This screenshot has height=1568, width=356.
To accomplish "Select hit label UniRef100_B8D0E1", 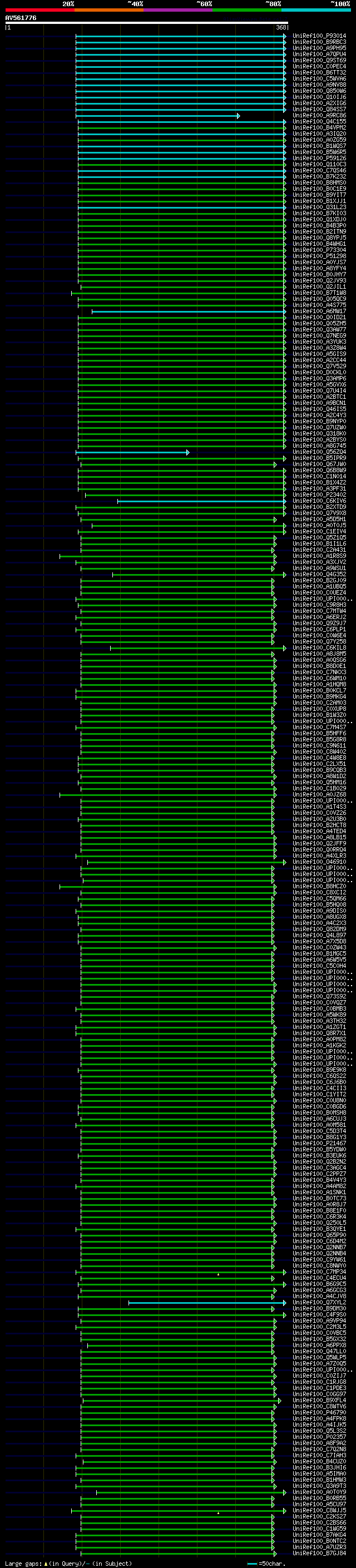I will [319, 666].
